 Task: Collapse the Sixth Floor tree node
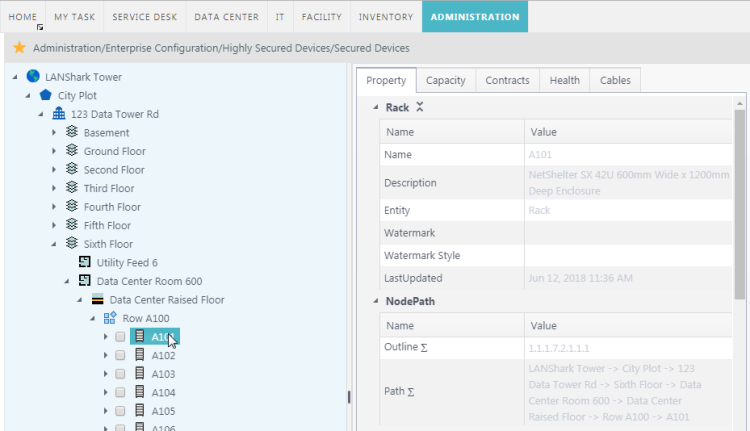tap(54, 244)
